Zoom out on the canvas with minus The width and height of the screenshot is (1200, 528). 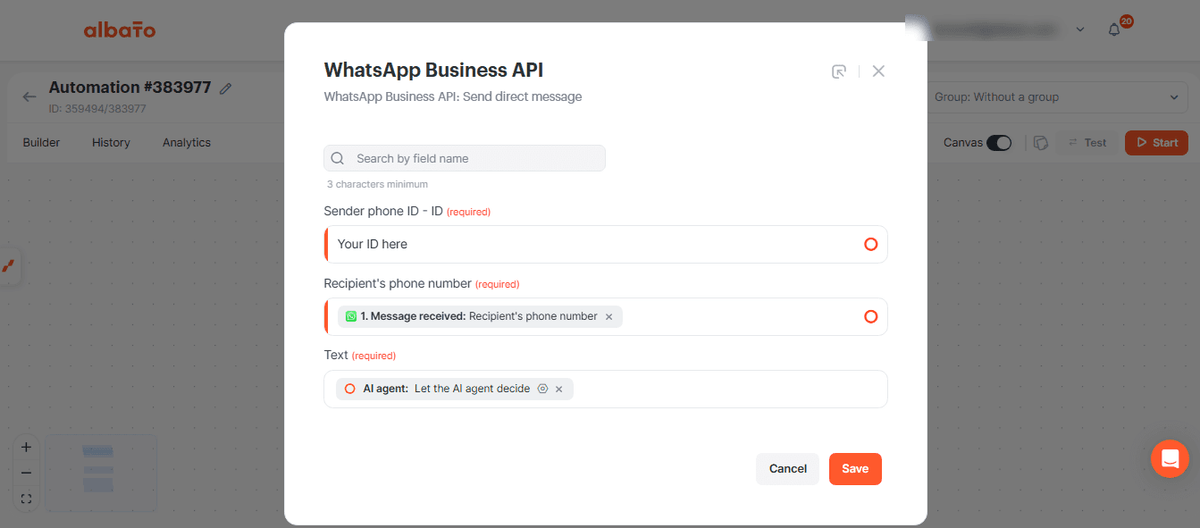coord(26,473)
